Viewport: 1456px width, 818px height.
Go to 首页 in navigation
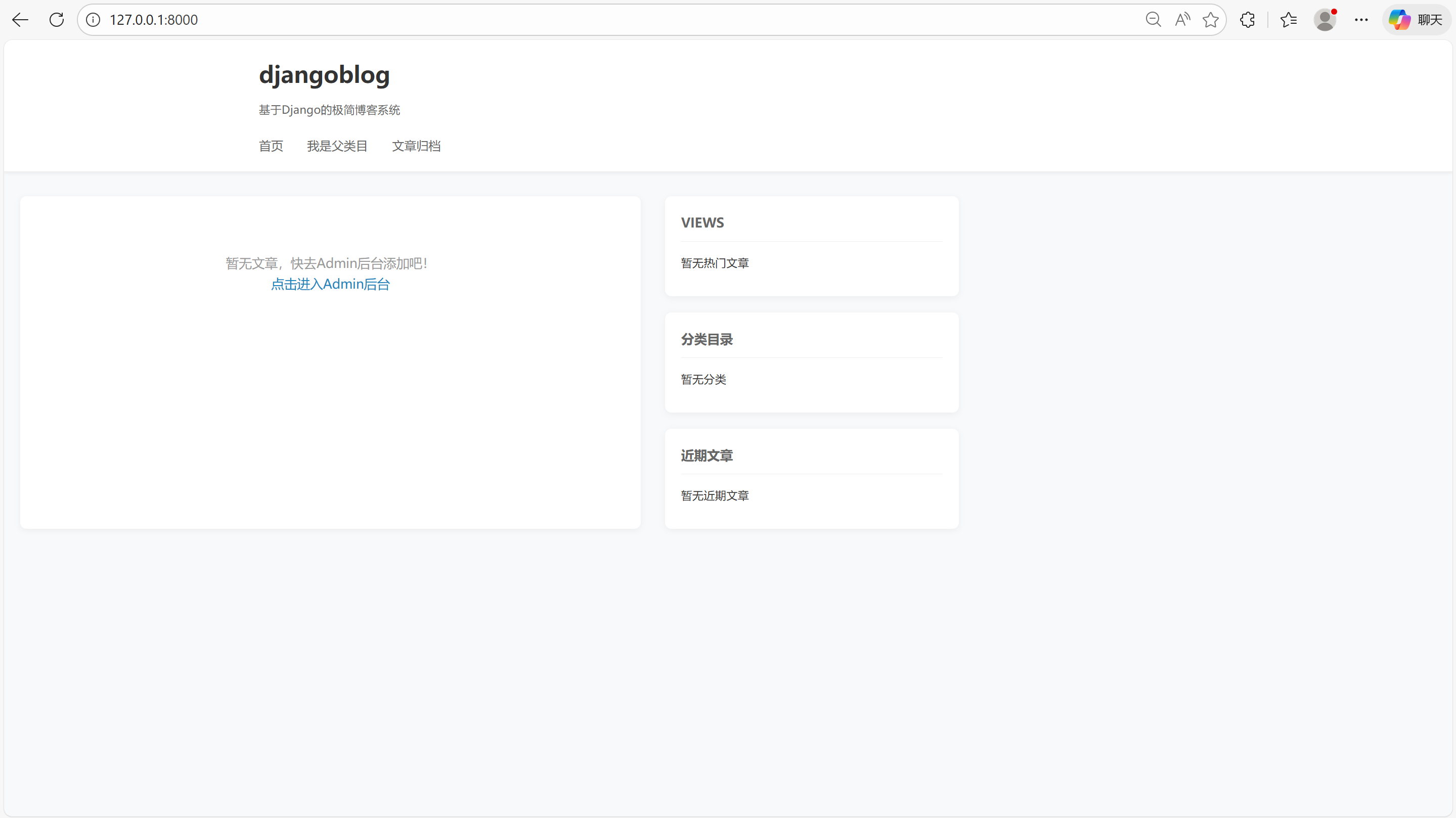pos(271,146)
